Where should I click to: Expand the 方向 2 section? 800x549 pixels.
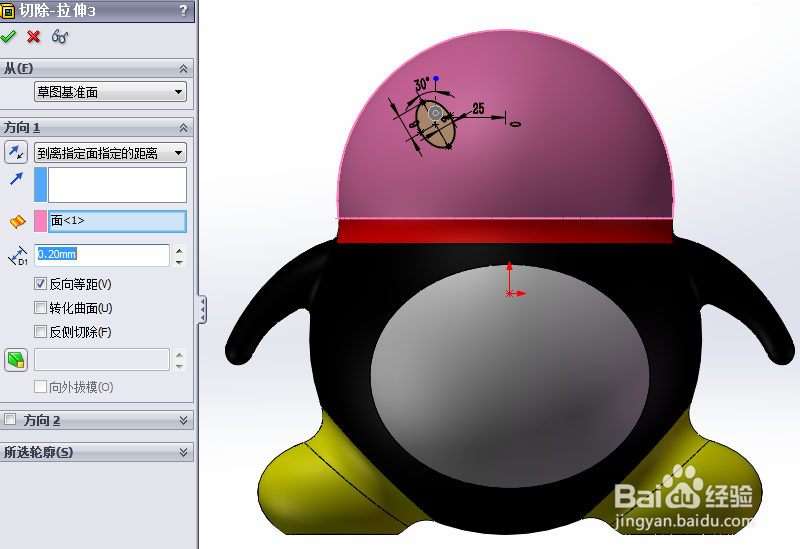[183, 420]
